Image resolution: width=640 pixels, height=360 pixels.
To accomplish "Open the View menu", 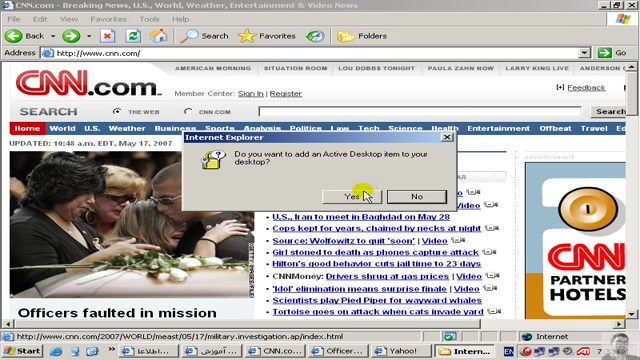I will [69, 19].
